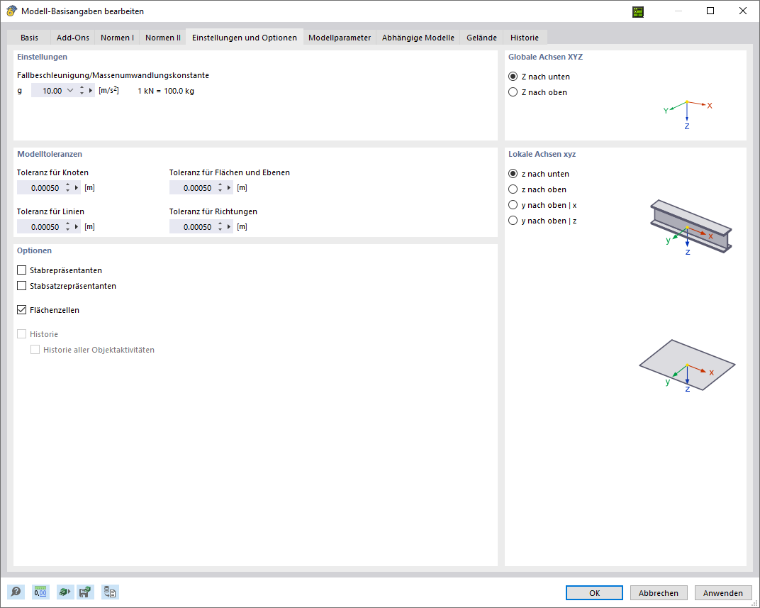The image size is (760, 608).
Task: Switch to the Add-Ons tab
Action: point(73,37)
